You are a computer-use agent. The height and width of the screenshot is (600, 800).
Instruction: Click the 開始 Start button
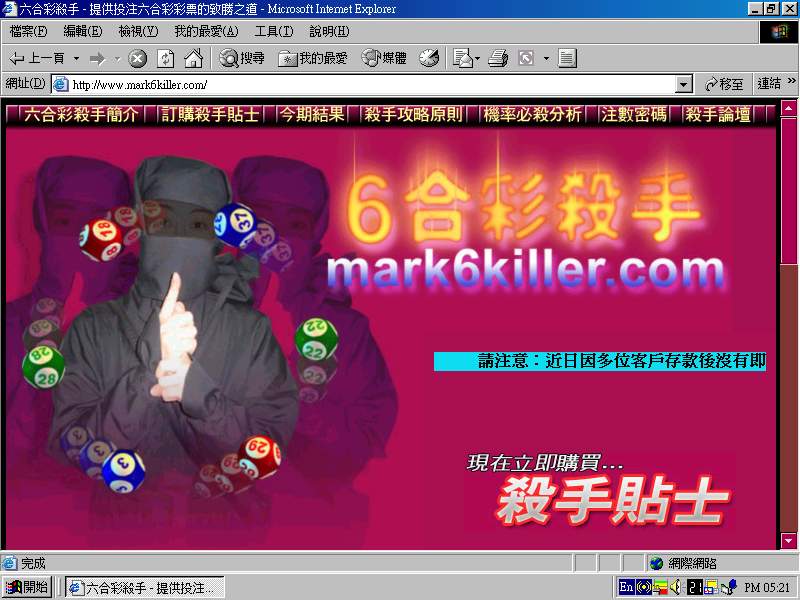click(x=28, y=587)
